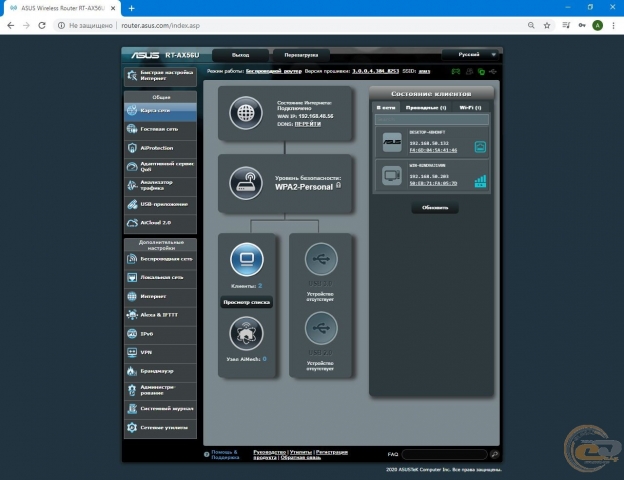
Task: Click the MAC address link of 192.168.50.203
Action: 433,183
